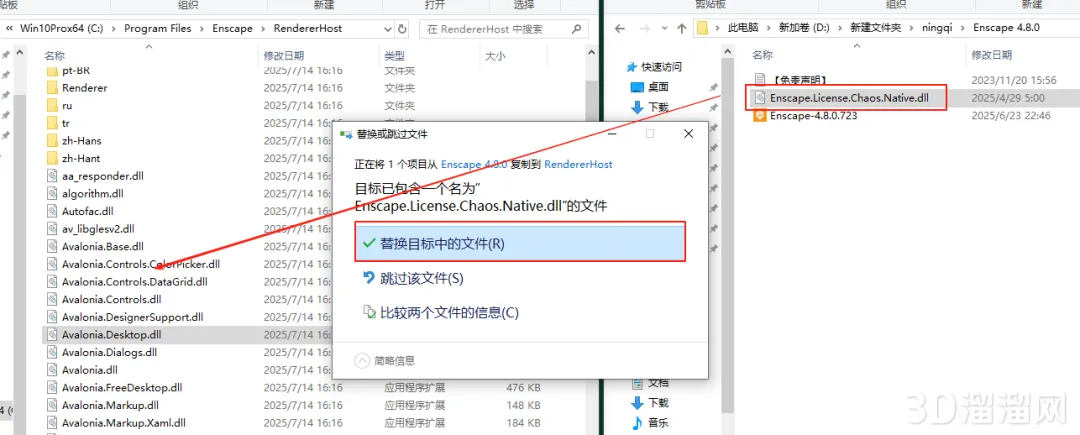Go up one folder in right window
This screenshot has height=435, width=1080.
(681, 29)
